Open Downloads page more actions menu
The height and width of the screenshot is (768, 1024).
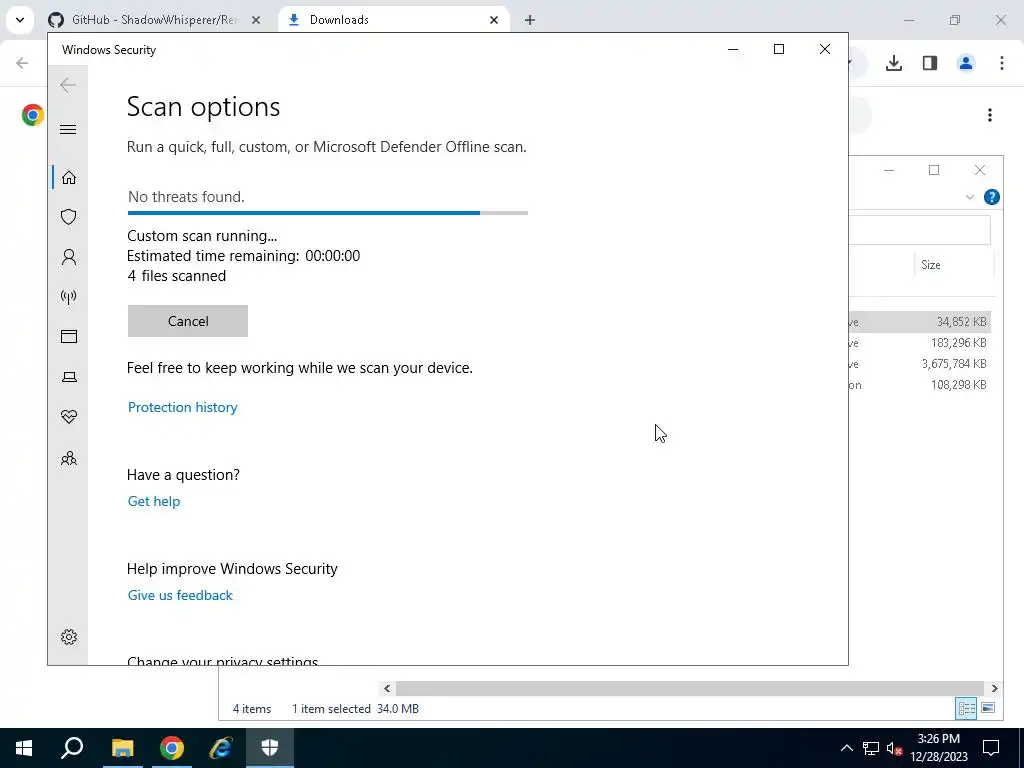pyautogui.click(x=990, y=115)
